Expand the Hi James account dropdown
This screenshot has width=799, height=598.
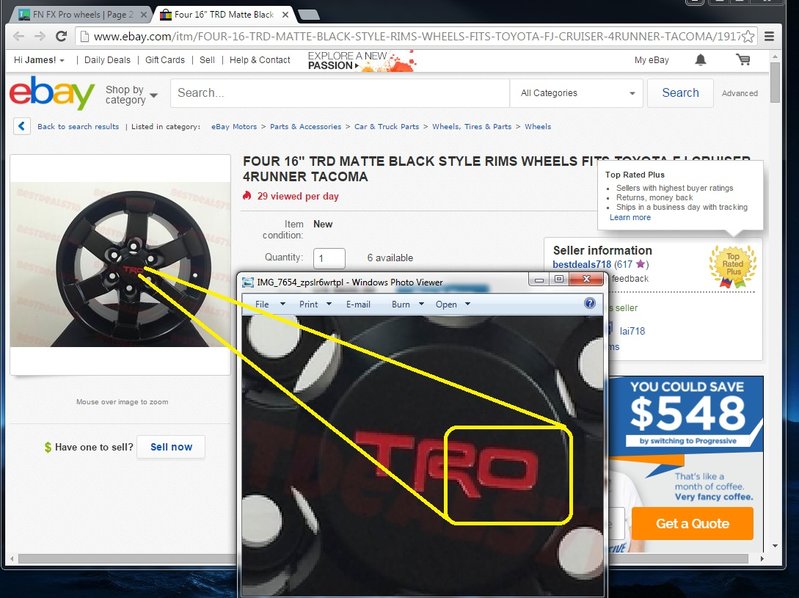(x=39, y=60)
